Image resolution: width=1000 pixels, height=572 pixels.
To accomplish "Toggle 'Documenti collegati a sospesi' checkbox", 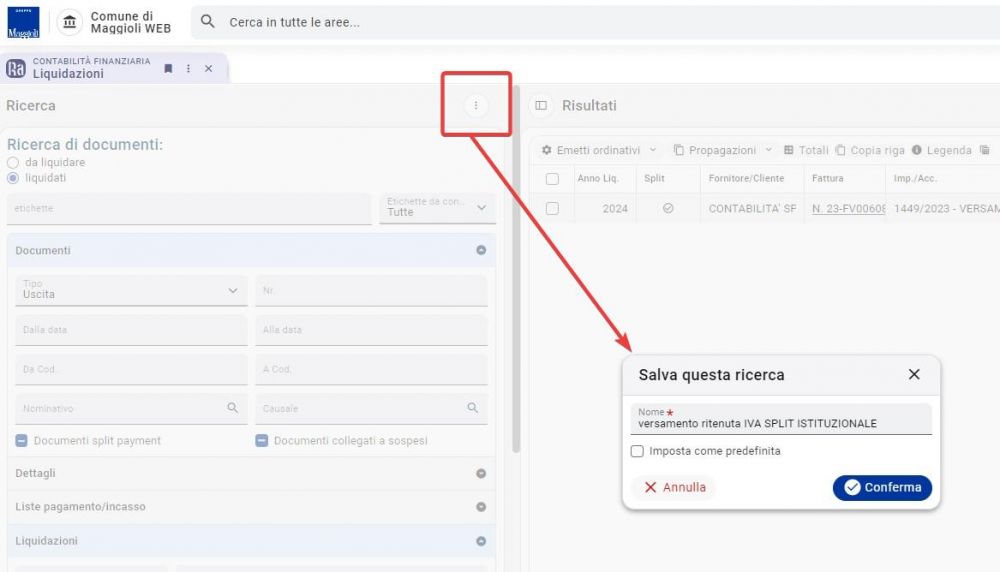I will [261, 441].
